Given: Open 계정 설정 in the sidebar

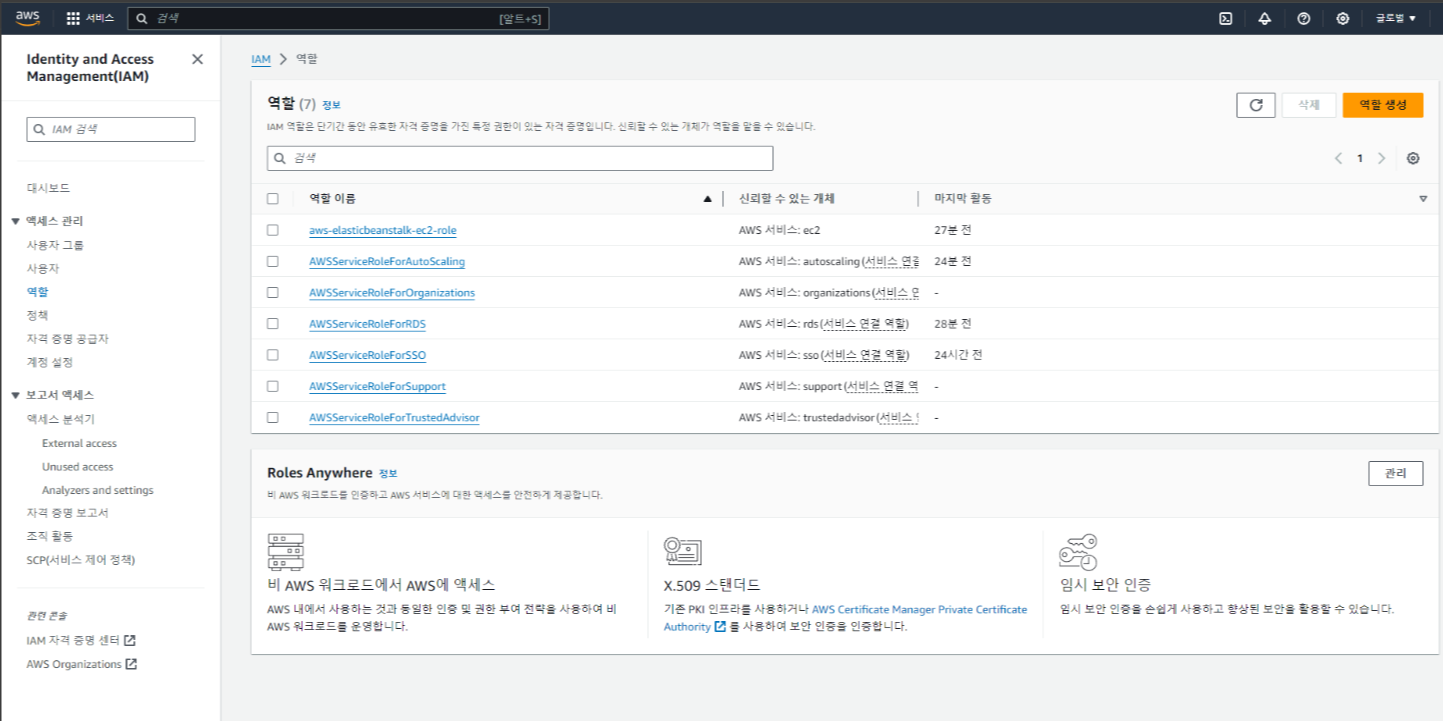Looking at the screenshot, I should 50,362.
